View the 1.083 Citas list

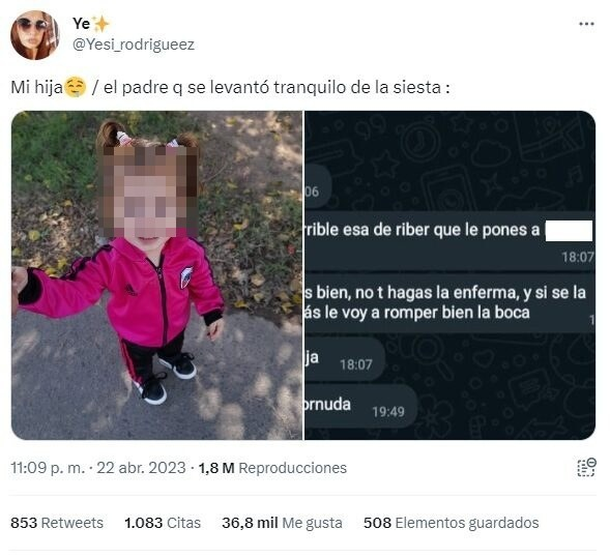tap(162, 523)
